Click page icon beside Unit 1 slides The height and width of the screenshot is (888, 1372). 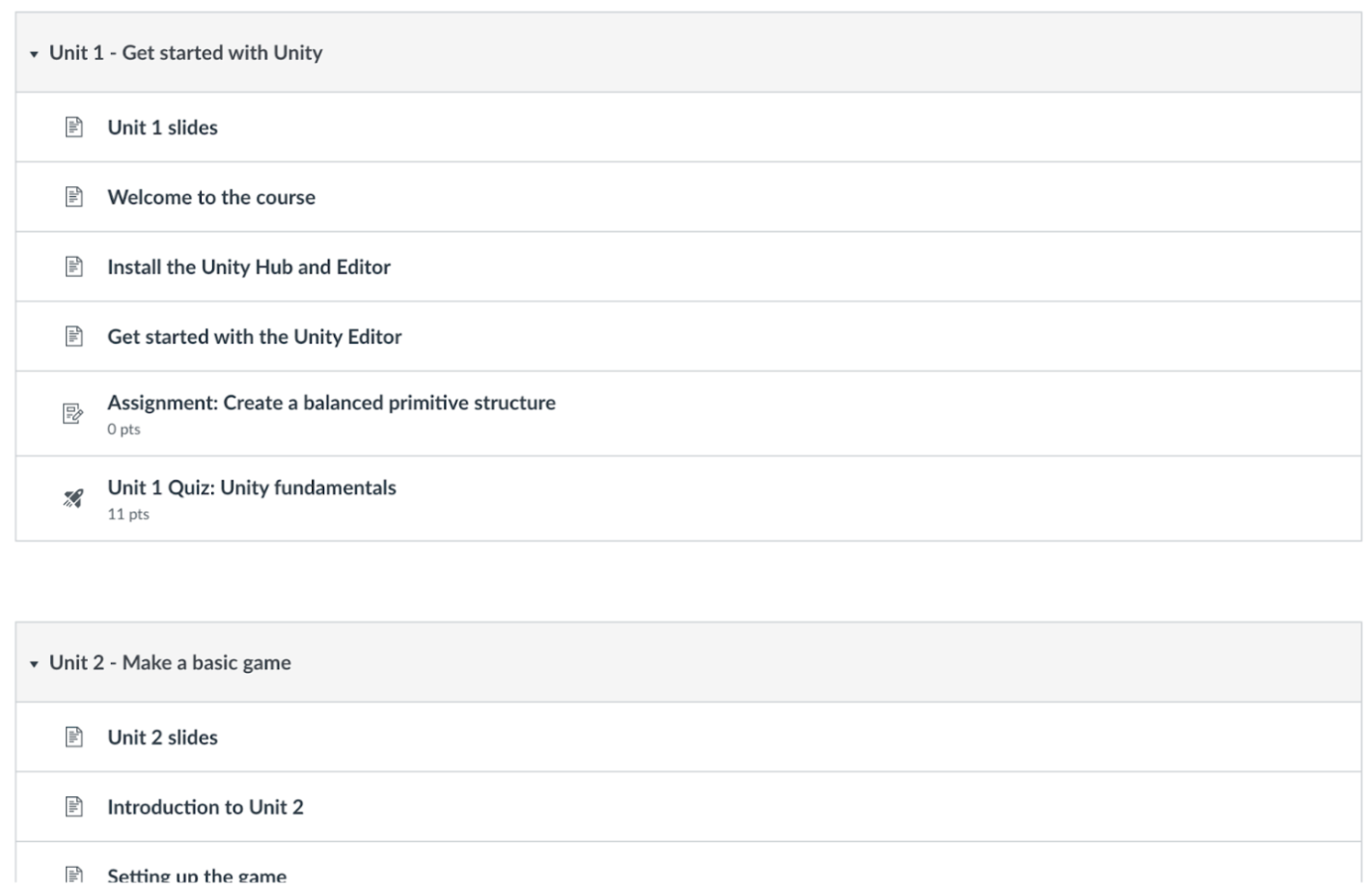pyautogui.click(x=74, y=127)
